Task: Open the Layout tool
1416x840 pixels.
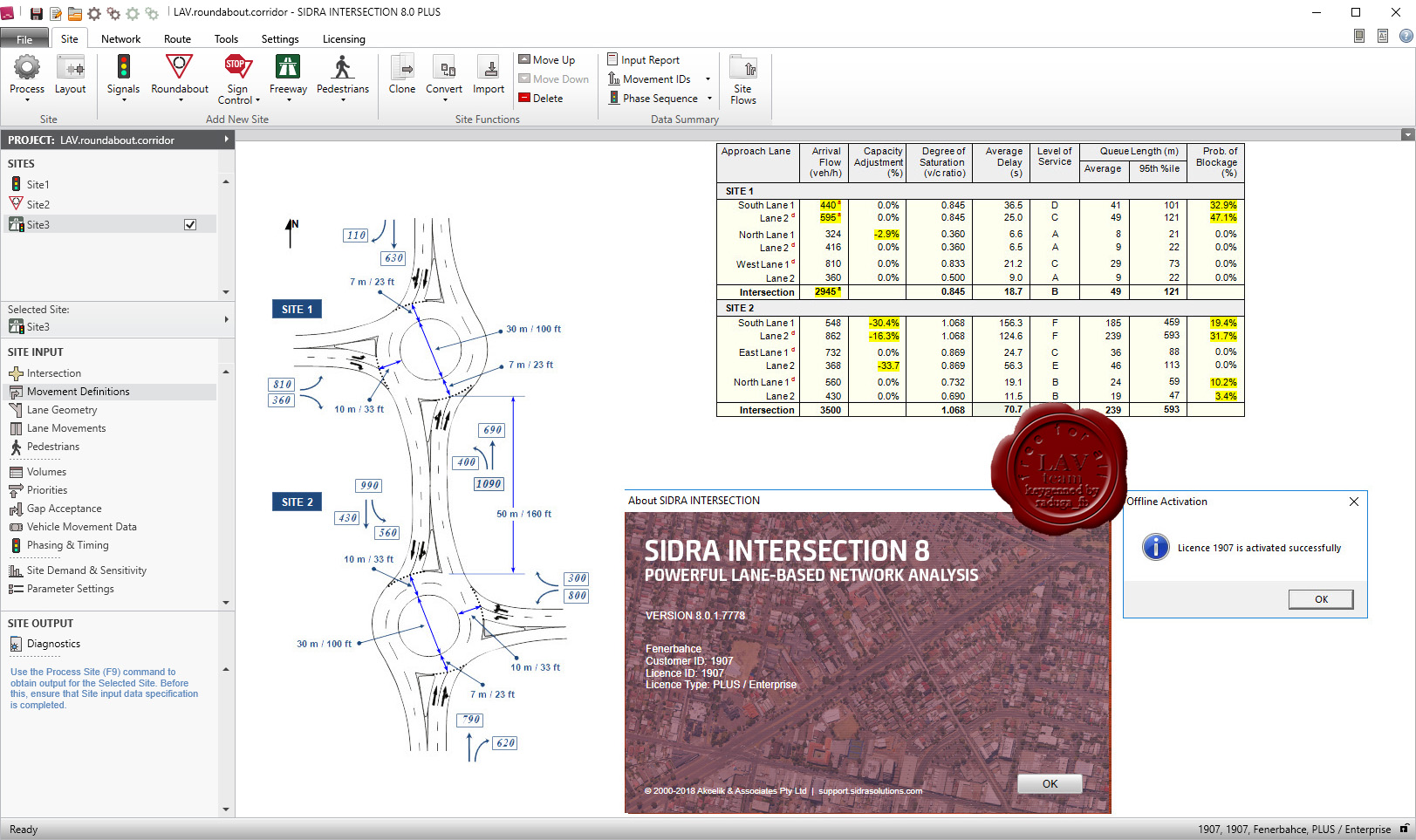Action: 71,76
